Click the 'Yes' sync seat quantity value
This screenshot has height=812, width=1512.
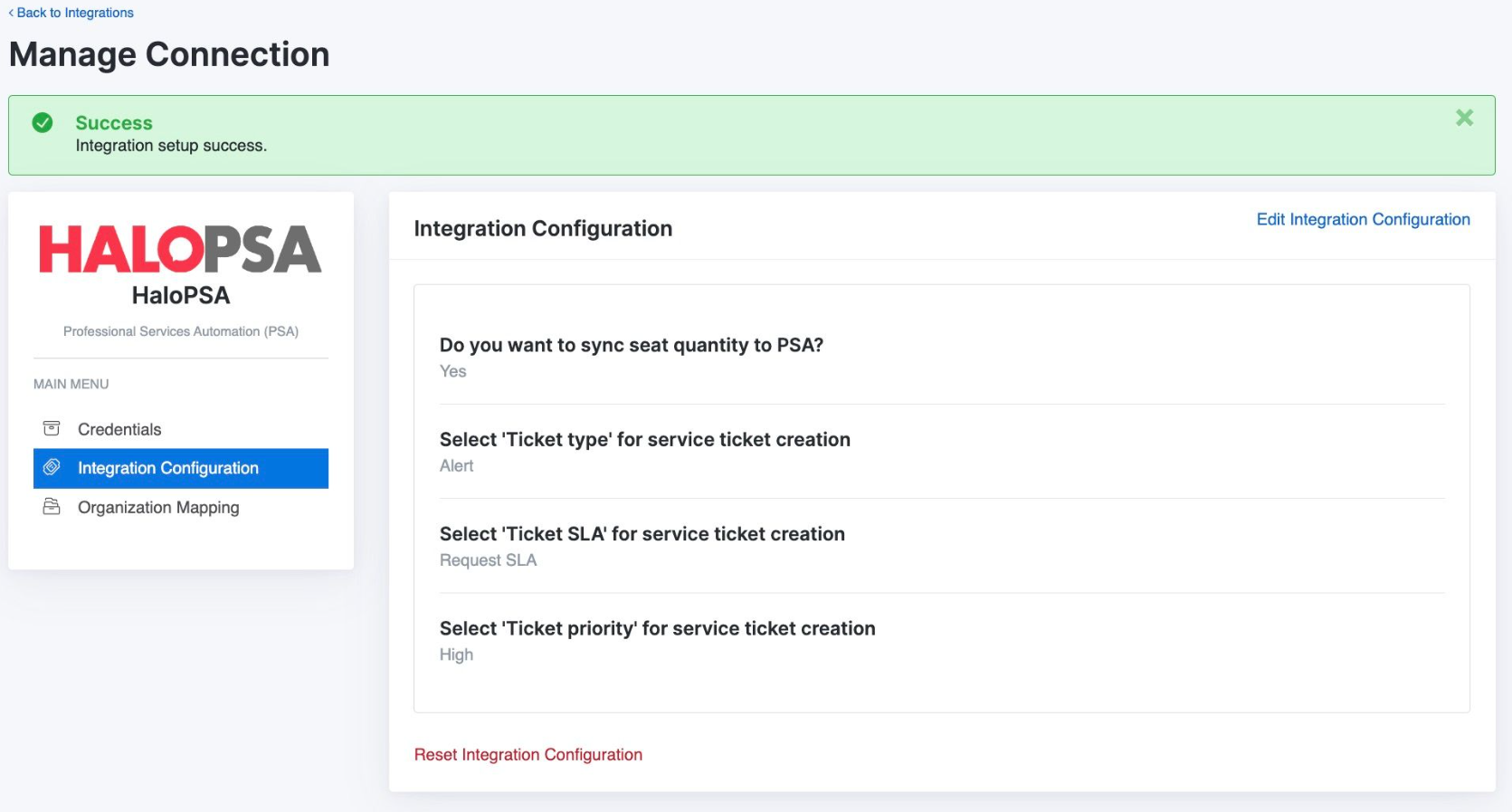click(453, 371)
